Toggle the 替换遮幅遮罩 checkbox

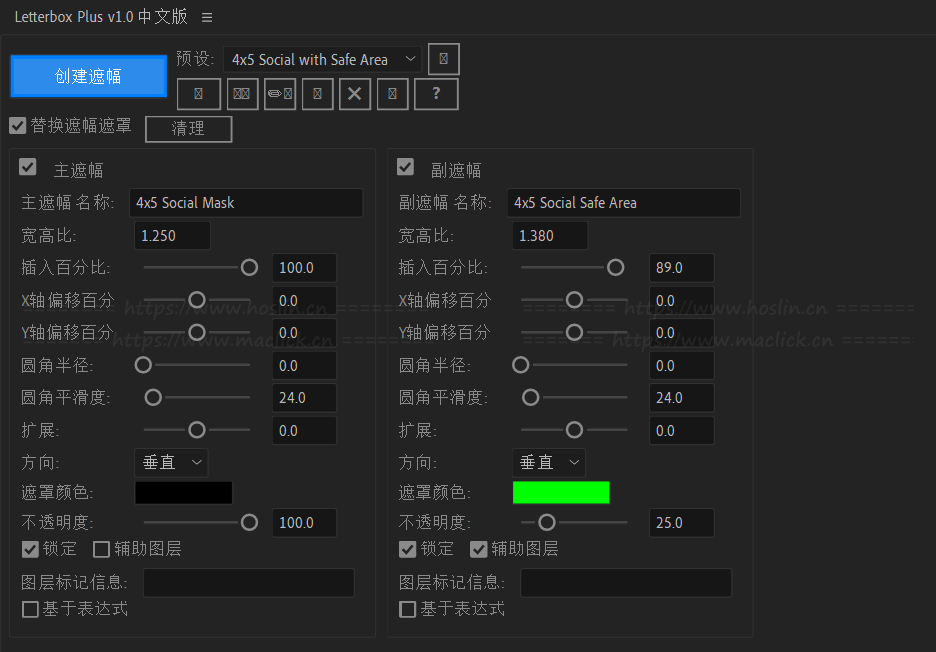pos(17,126)
